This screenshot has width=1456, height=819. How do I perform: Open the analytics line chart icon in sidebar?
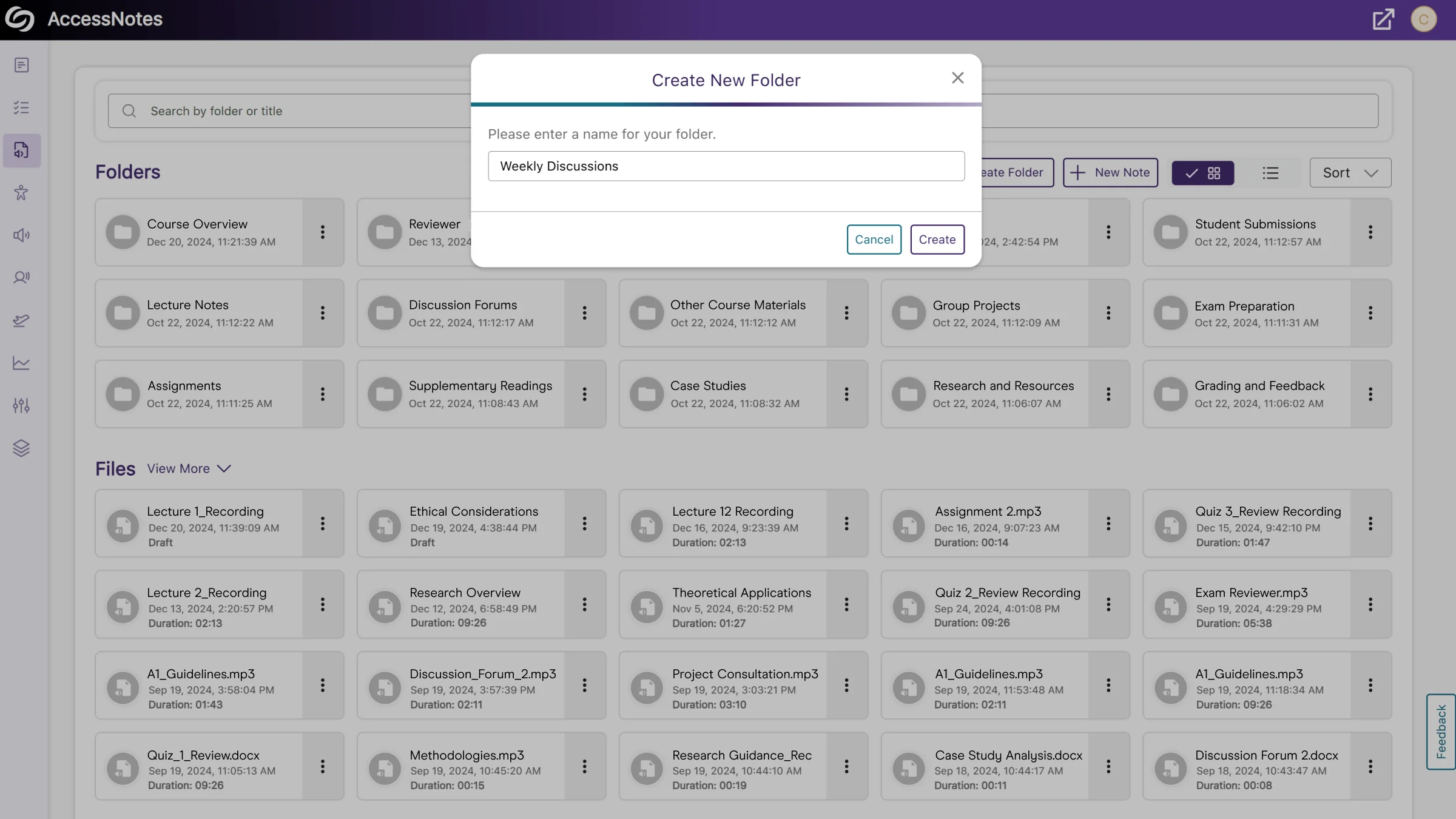[21, 363]
